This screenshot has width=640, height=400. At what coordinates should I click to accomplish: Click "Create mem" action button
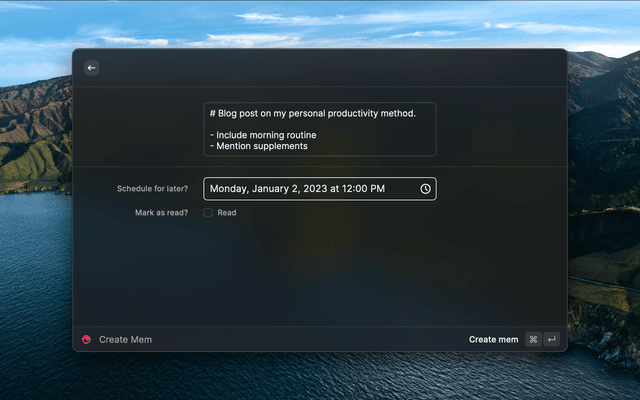(x=494, y=340)
